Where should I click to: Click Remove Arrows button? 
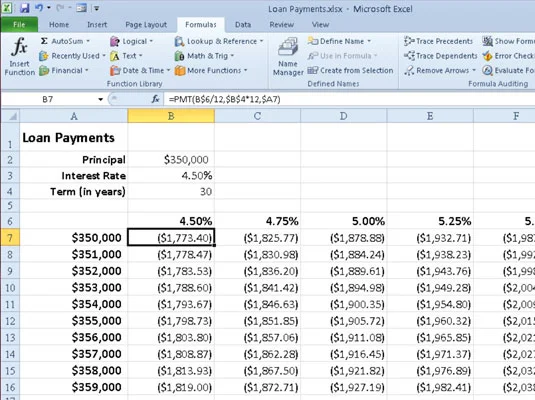point(439,71)
